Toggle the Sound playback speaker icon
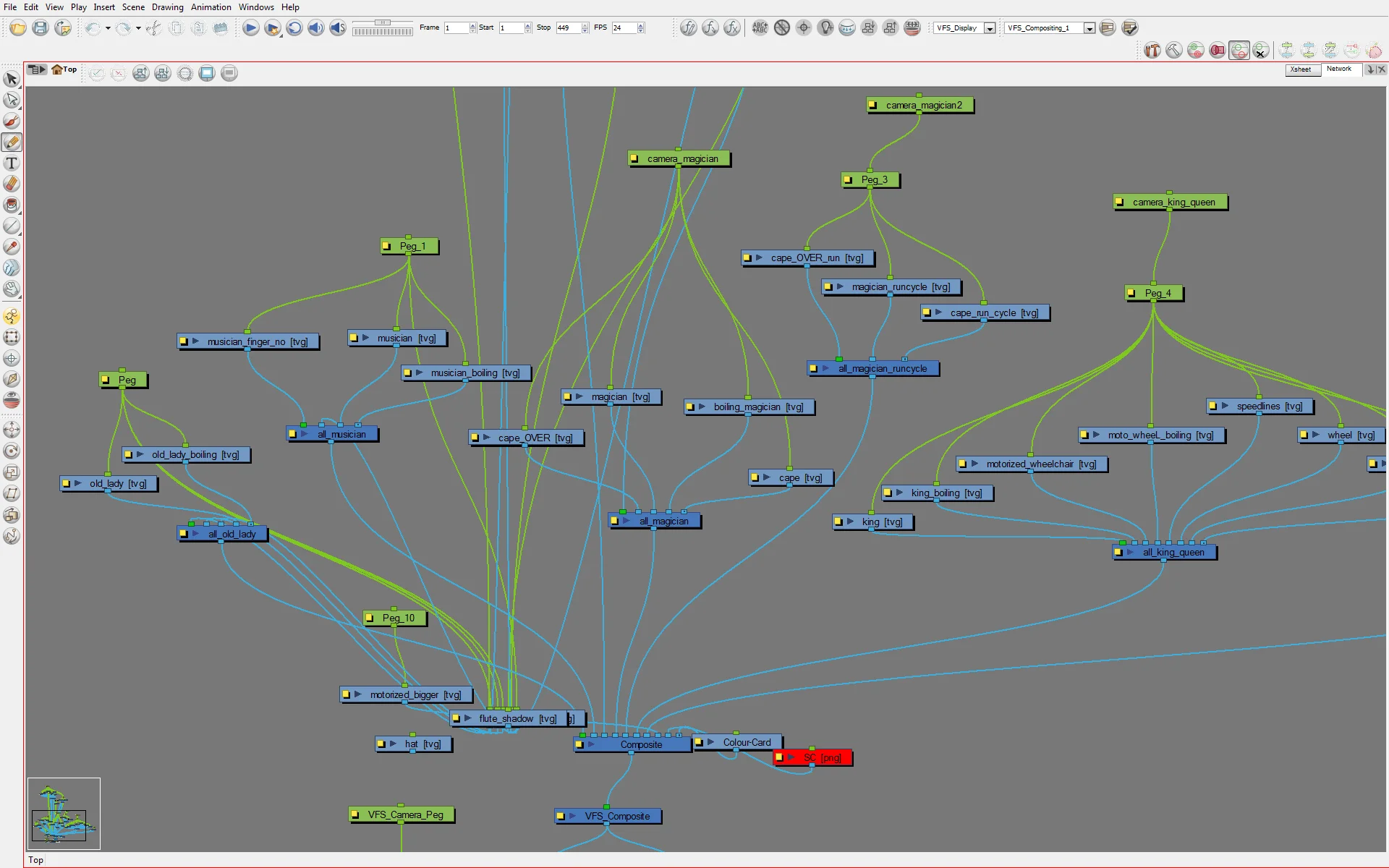This screenshot has width=1389, height=868. [315, 28]
